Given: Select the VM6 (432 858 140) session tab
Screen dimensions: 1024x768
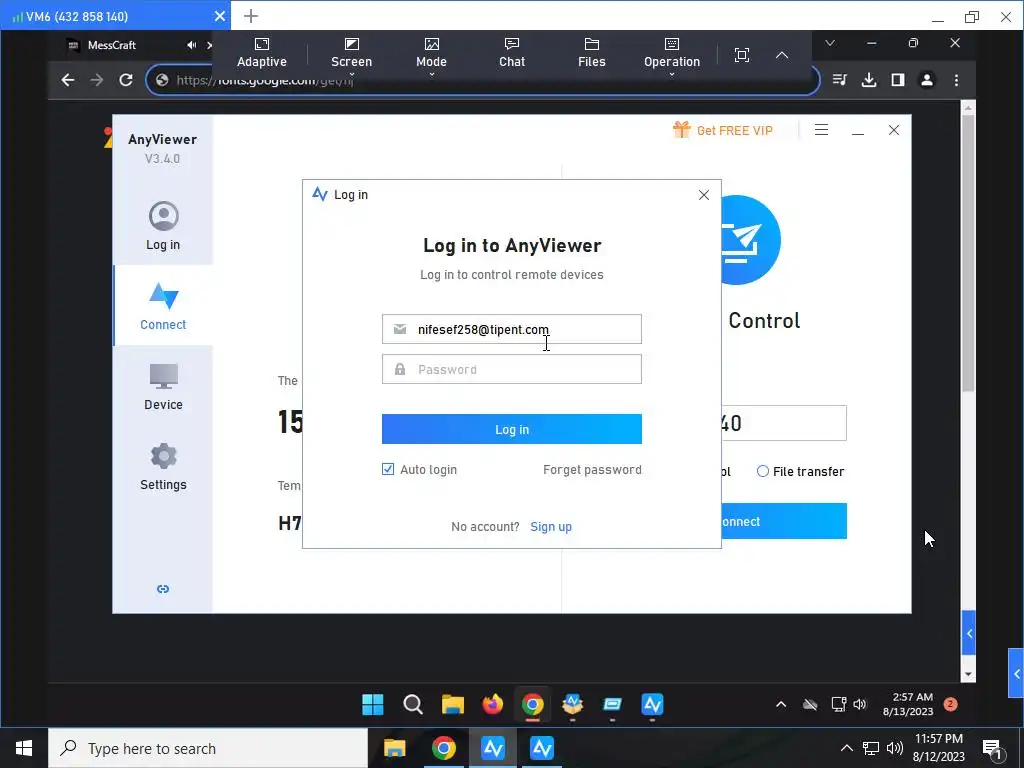Looking at the screenshot, I should coord(114,16).
